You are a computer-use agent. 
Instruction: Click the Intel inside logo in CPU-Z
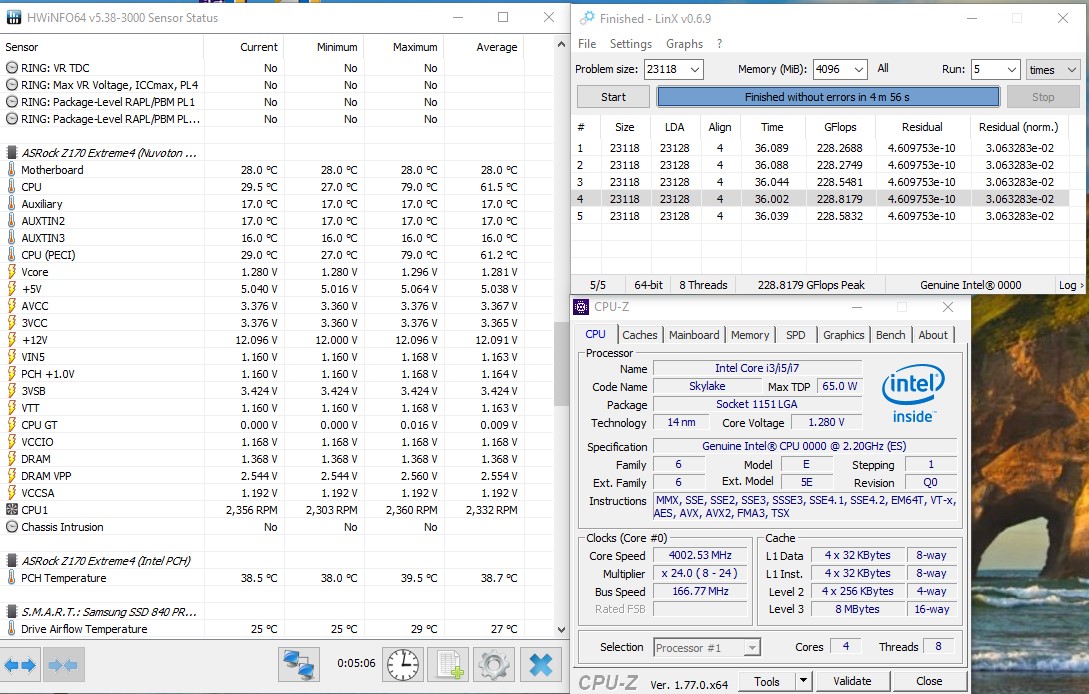[913, 394]
